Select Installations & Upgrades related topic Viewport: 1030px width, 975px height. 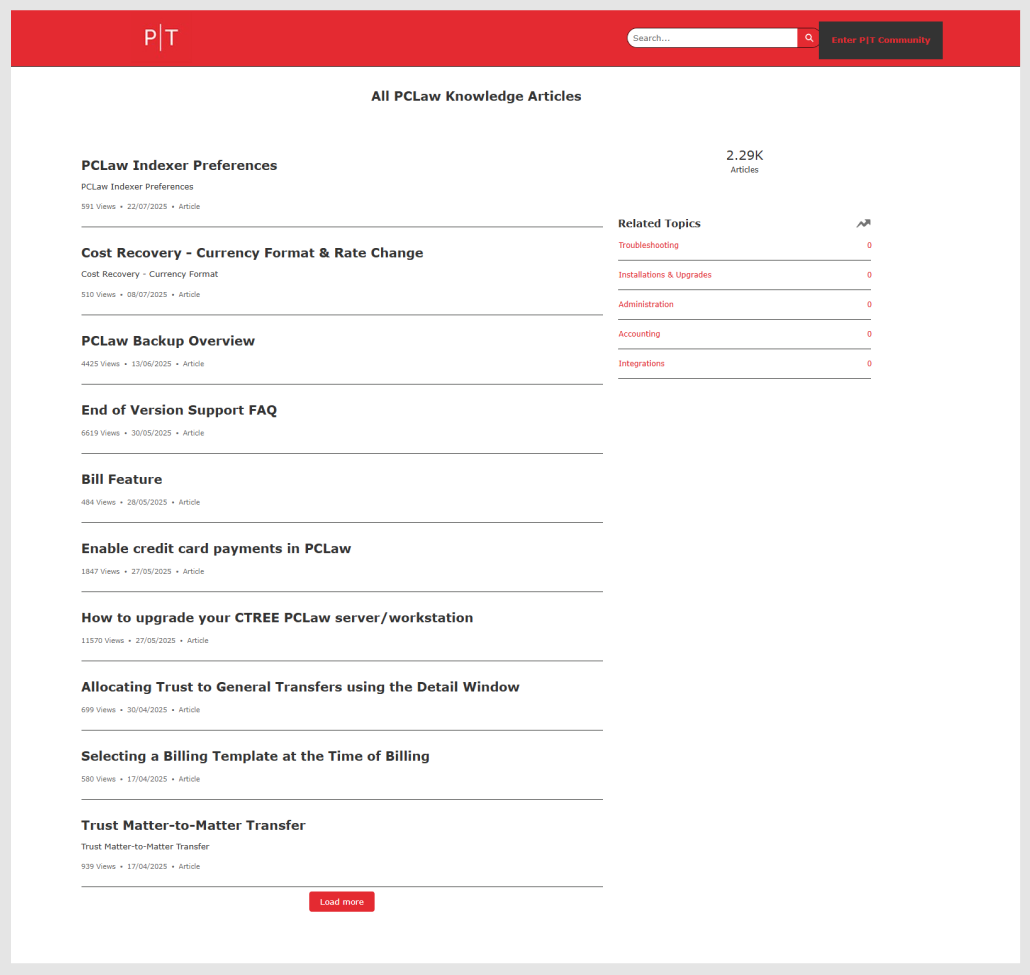(x=665, y=275)
